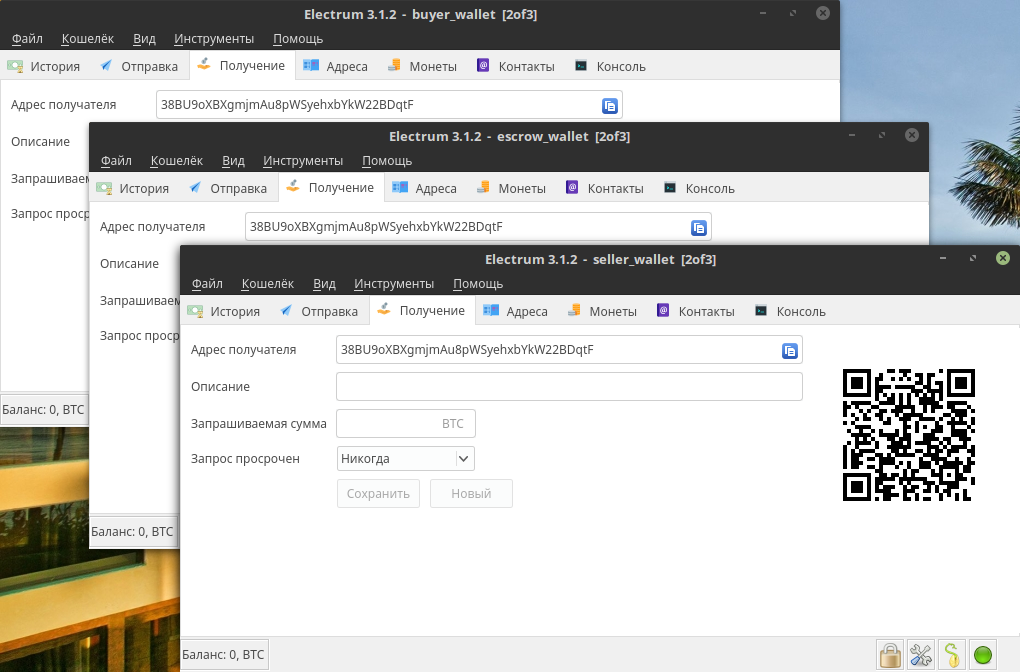Click the address field in seller_wallet window
This screenshot has height=672, width=1020.
coord(569,350)
